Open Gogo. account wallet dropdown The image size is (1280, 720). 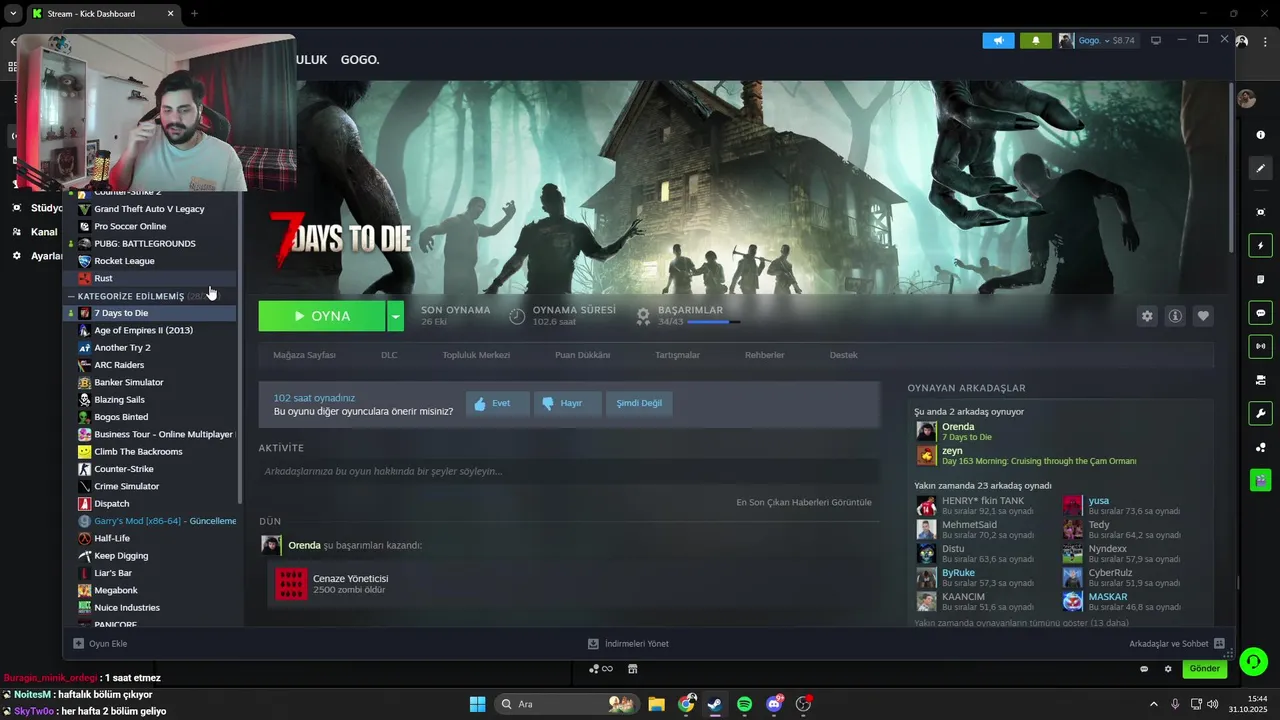tap(1097, 41)
